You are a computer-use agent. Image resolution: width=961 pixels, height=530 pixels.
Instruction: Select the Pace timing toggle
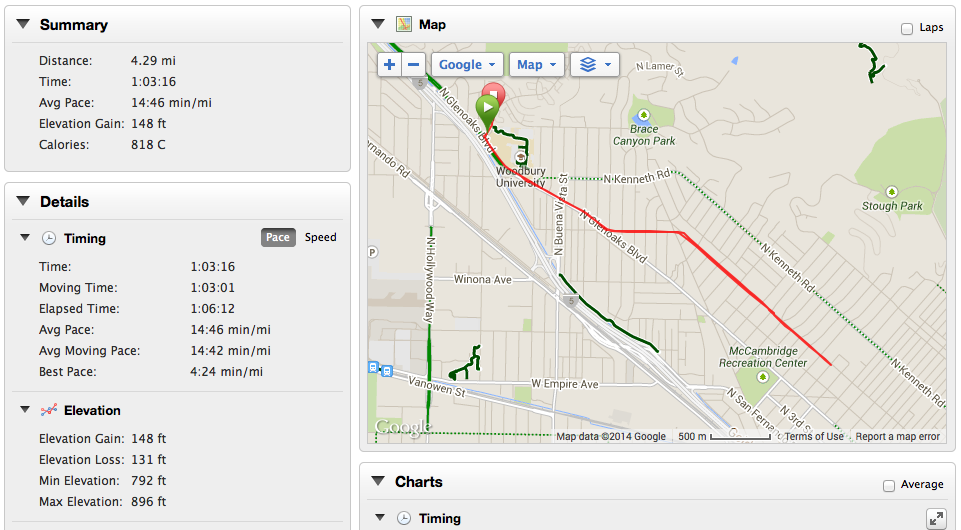click(x=278, y=237)
